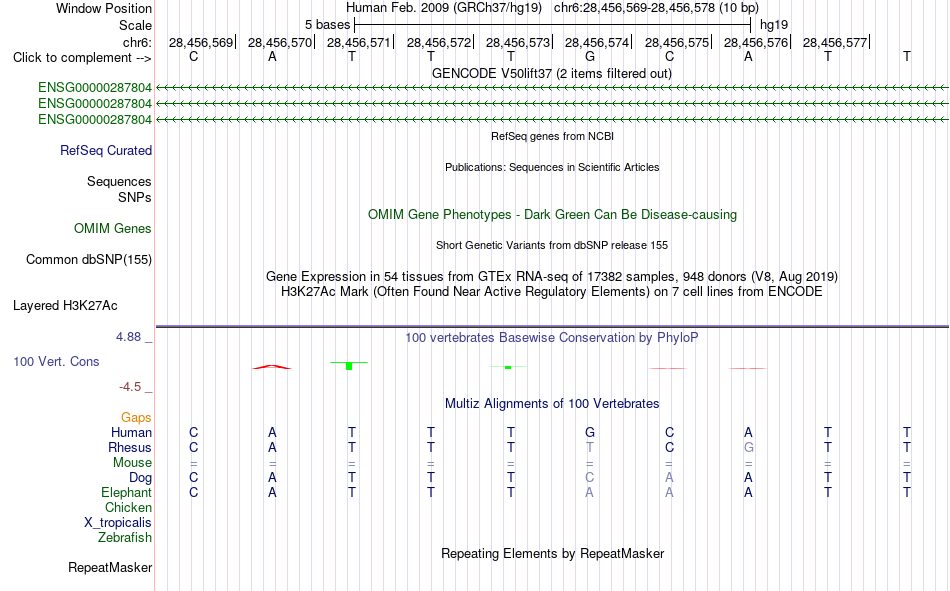Click 'Repeating Elements by RepeatMasker' title

pyautogui.click(x=553, y=553)
